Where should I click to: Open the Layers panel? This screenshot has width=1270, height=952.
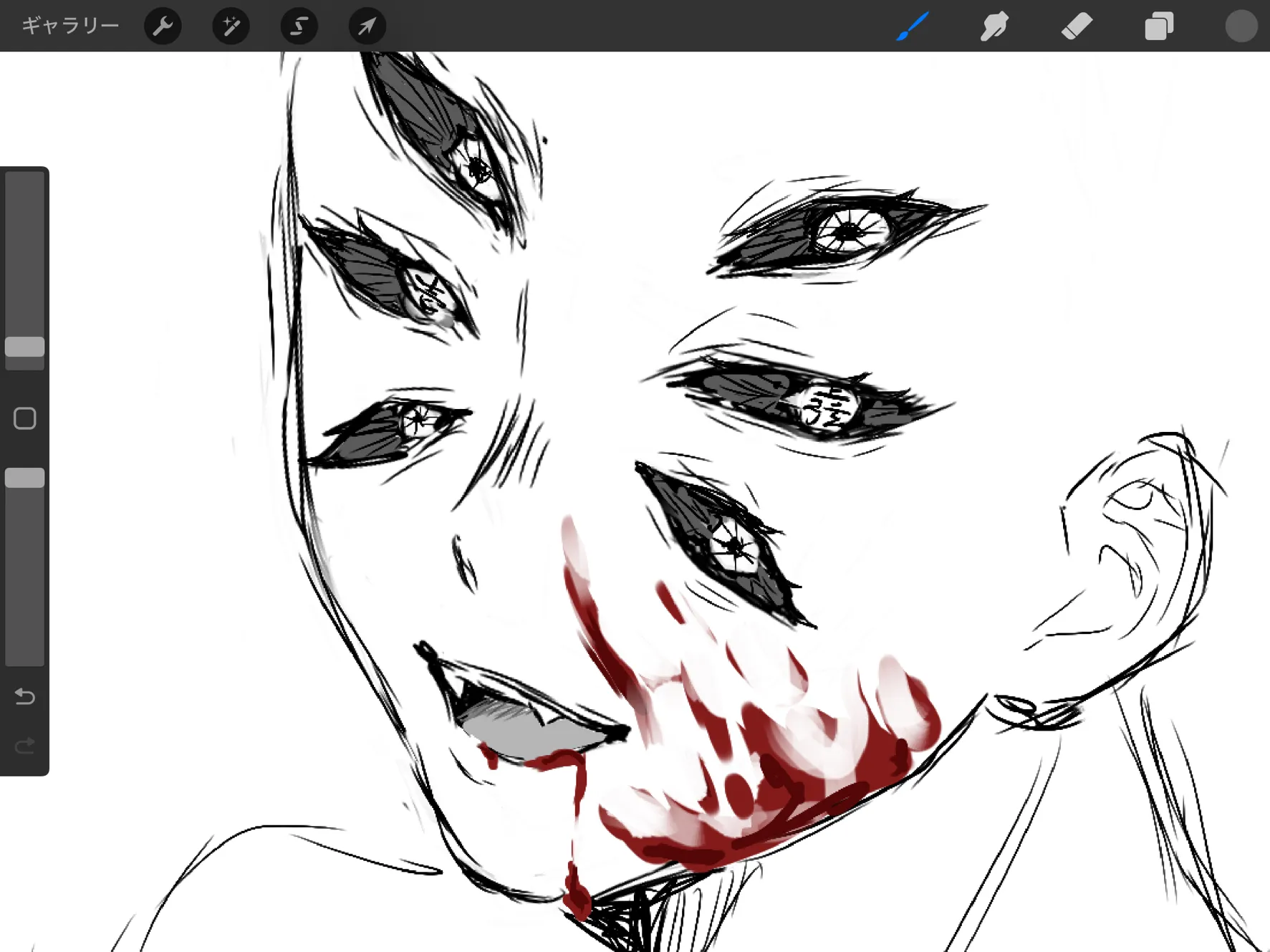tap(1159, 26)
